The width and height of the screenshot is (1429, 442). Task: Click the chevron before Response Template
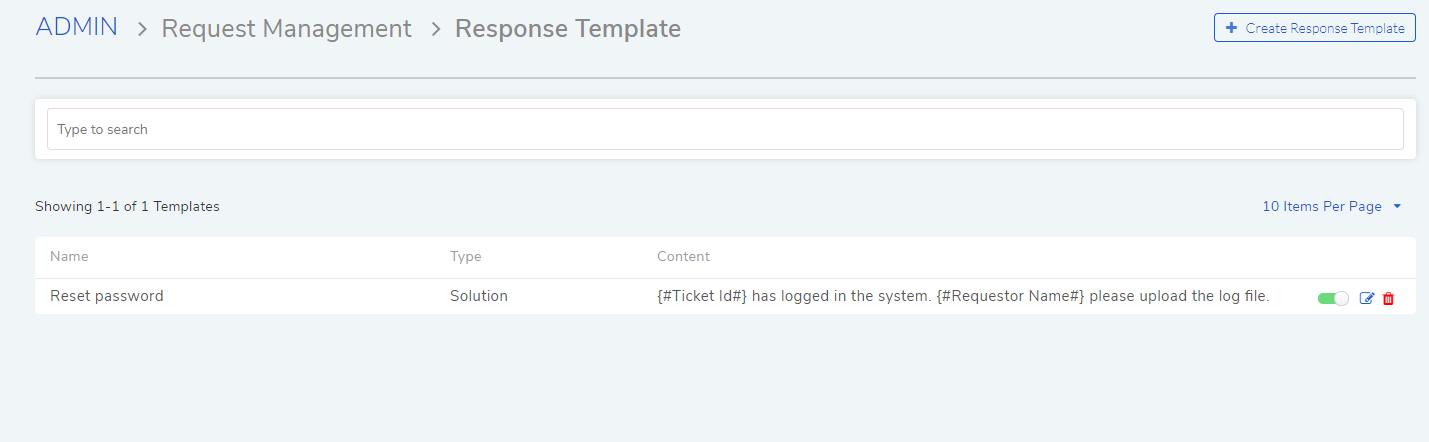[x=436, y=30]
